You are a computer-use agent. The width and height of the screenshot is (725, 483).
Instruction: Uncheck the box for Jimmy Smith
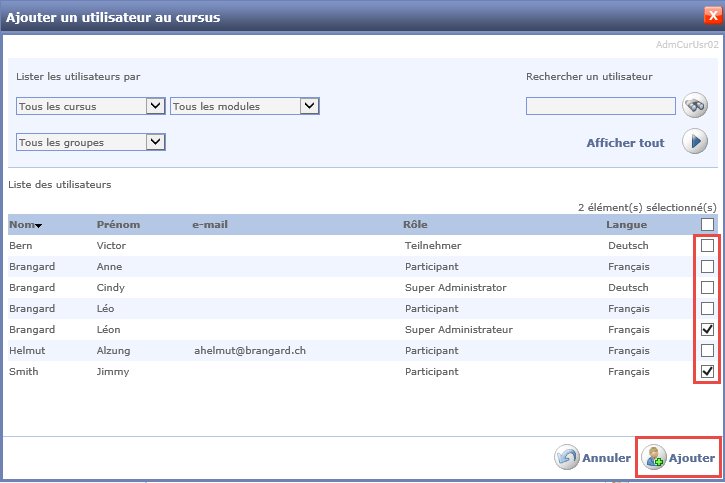tap(708, 372)
